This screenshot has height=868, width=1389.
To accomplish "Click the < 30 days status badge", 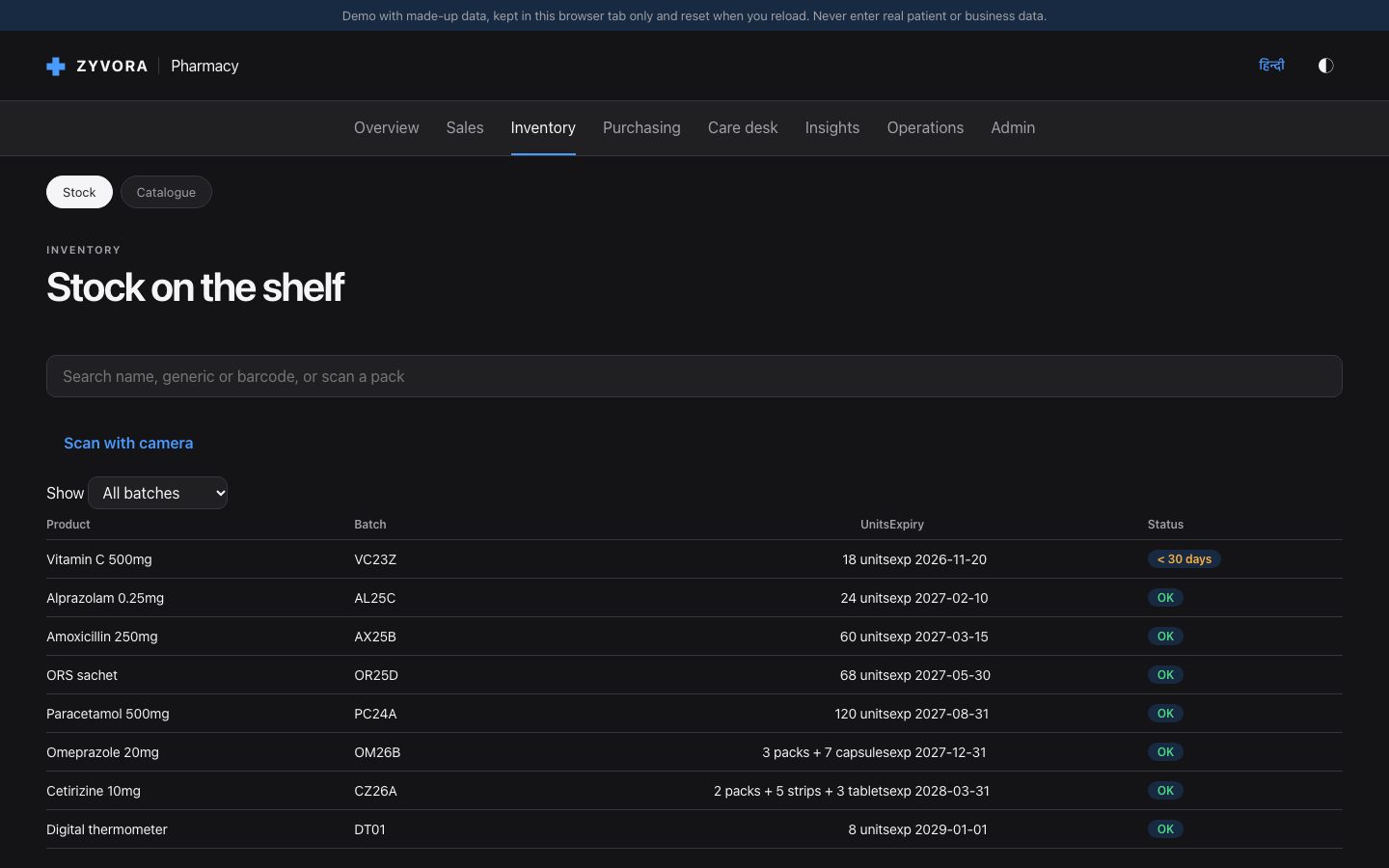I will coord(1185,559).
